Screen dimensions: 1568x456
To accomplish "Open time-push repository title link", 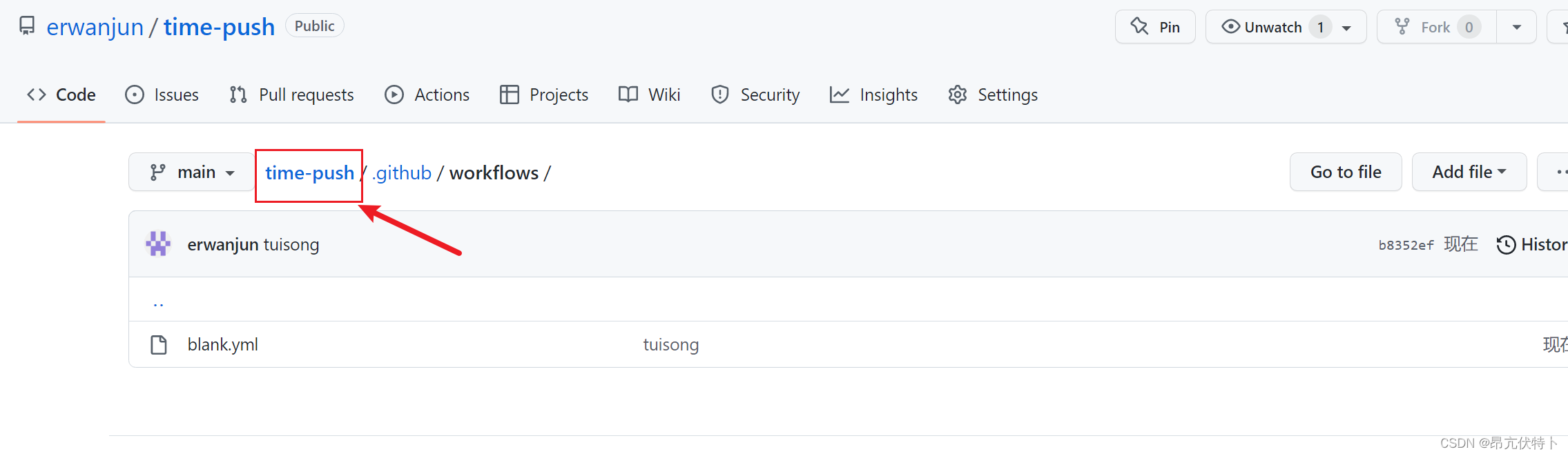I will tap(219, 27).
